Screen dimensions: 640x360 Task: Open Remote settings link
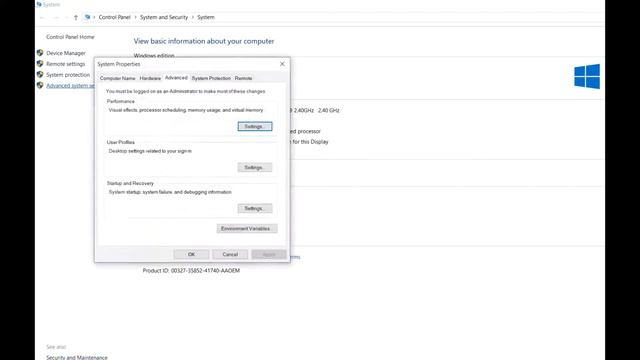[65, 64]
